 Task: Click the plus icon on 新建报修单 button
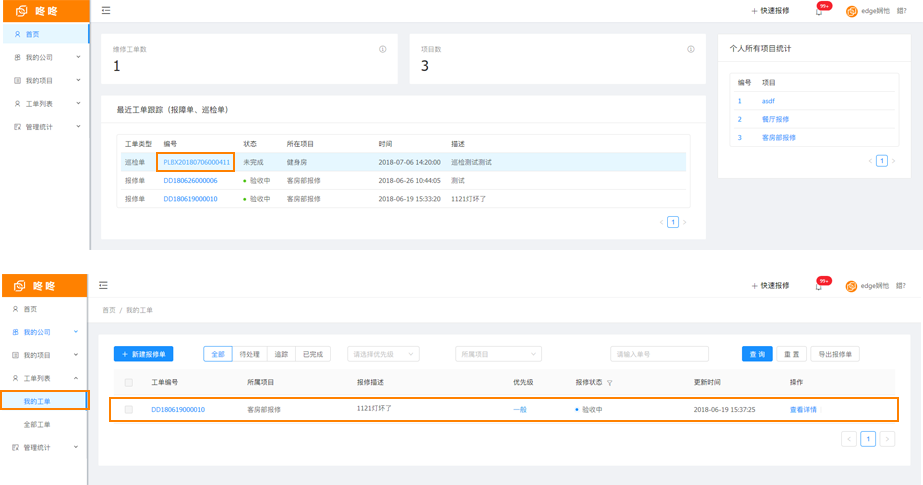124,354
